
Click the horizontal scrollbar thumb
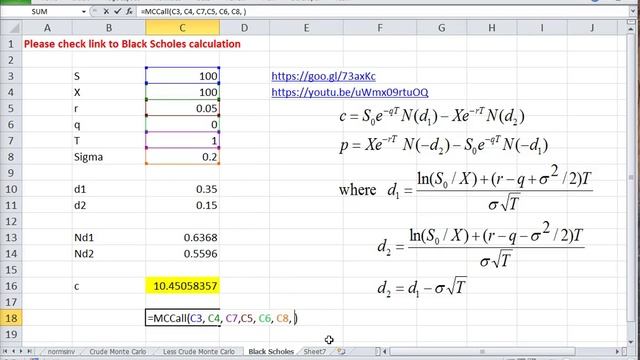click(x=482, y=351)
